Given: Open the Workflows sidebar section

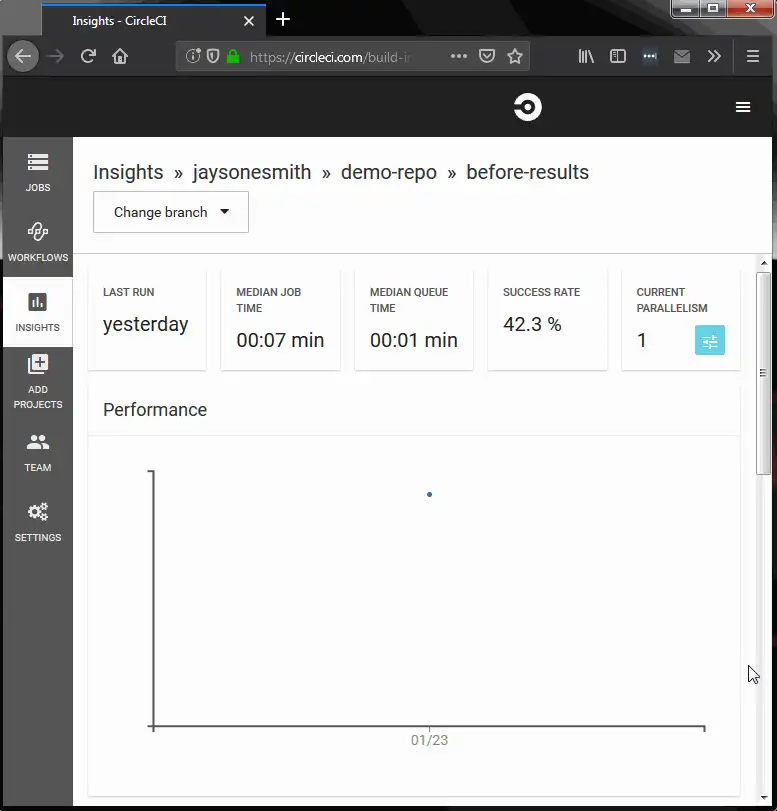Looking at the screenshot, I should [x=38, y=242].
